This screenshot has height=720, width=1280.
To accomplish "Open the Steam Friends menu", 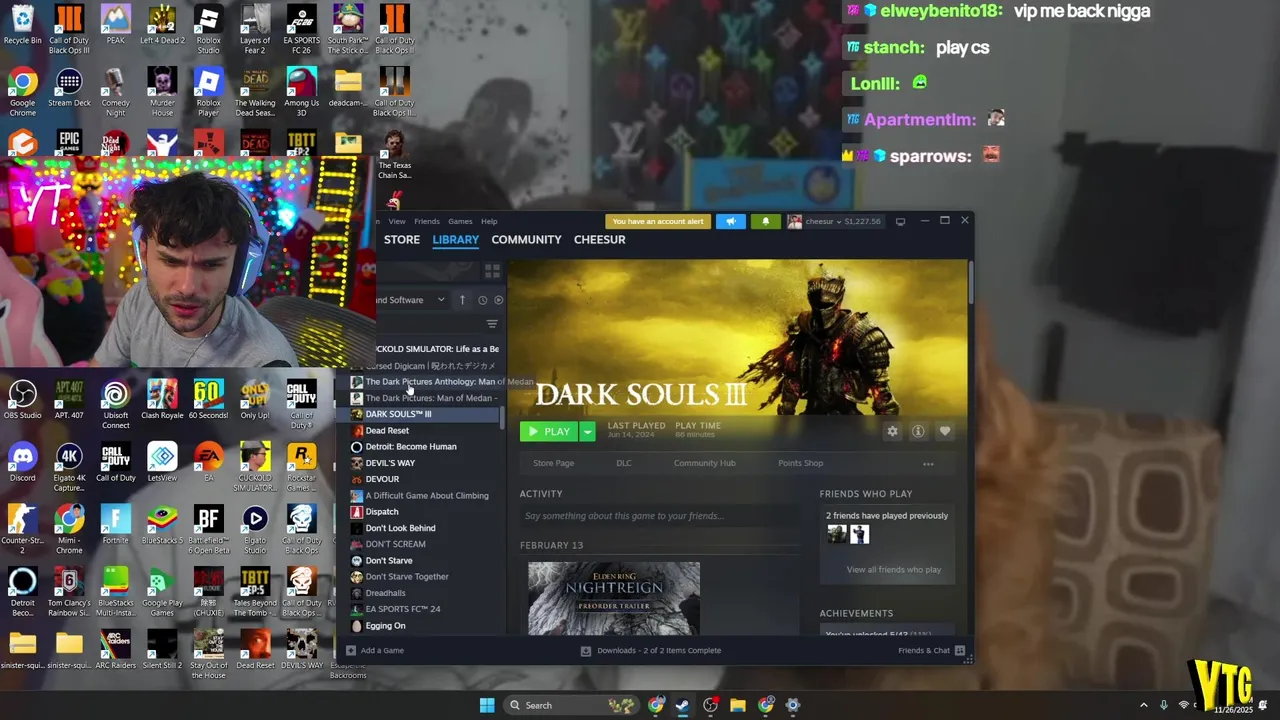I will (427, 221).
